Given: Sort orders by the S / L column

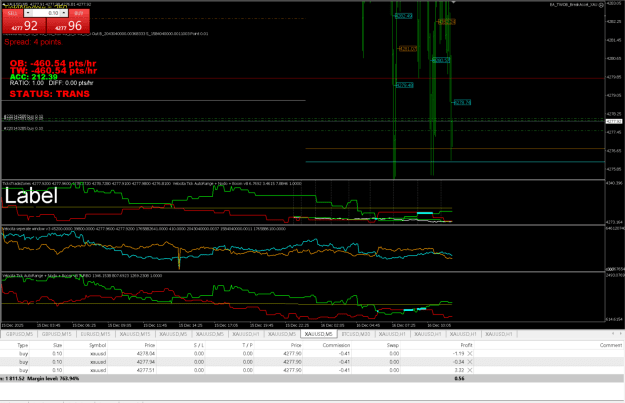Looking at the screenshot, I should point(199,345).
